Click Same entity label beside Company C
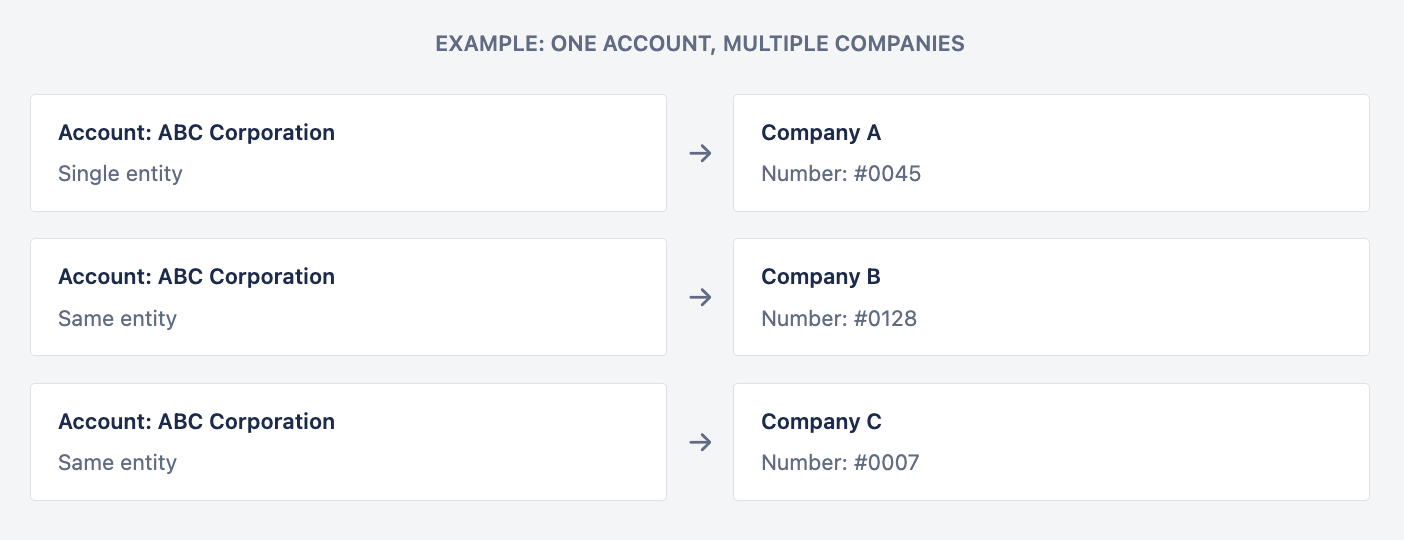 point(117,463)
